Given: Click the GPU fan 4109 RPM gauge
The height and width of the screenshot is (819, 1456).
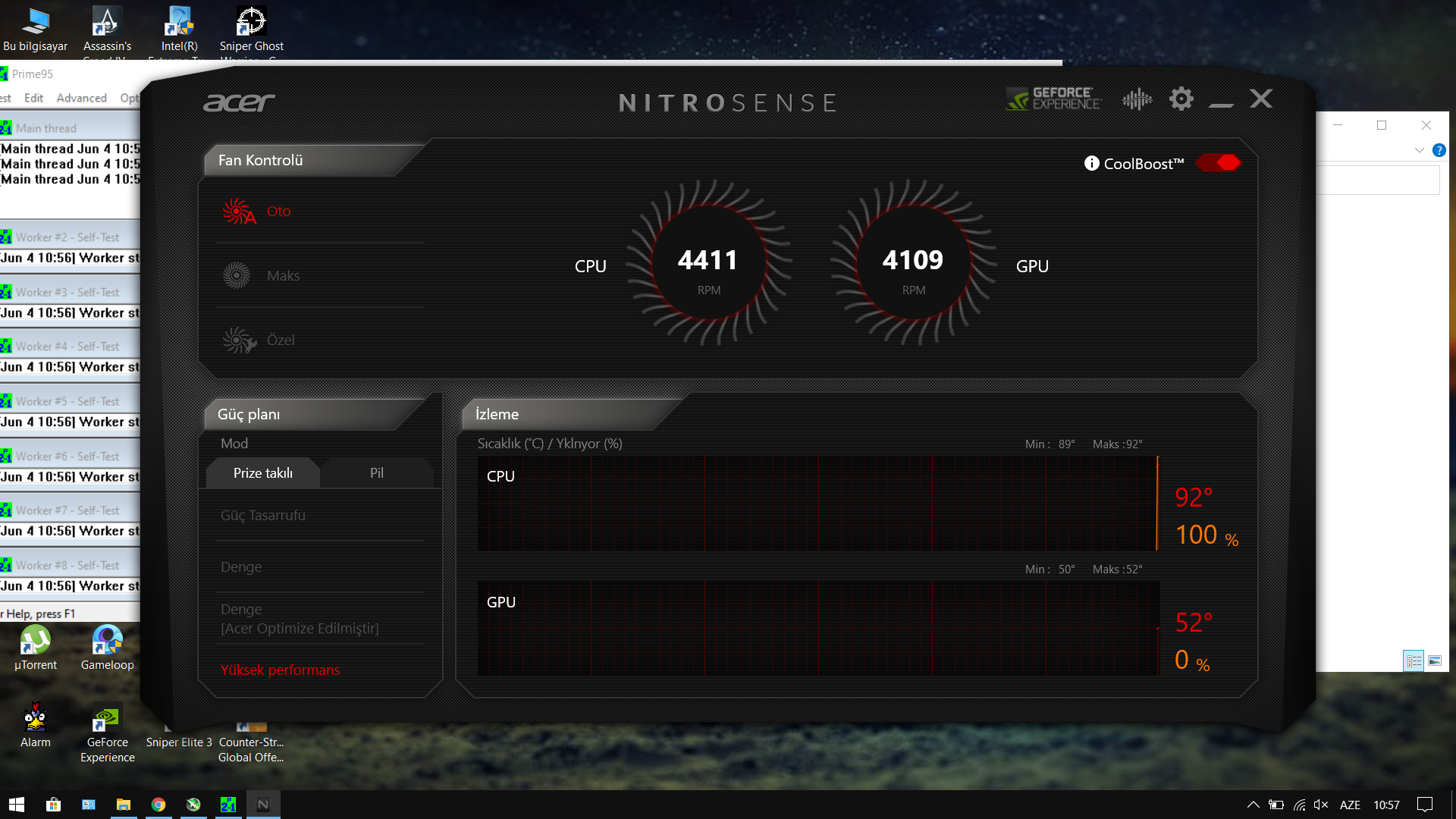Looking at the screenshot, I should pos(913,262).
